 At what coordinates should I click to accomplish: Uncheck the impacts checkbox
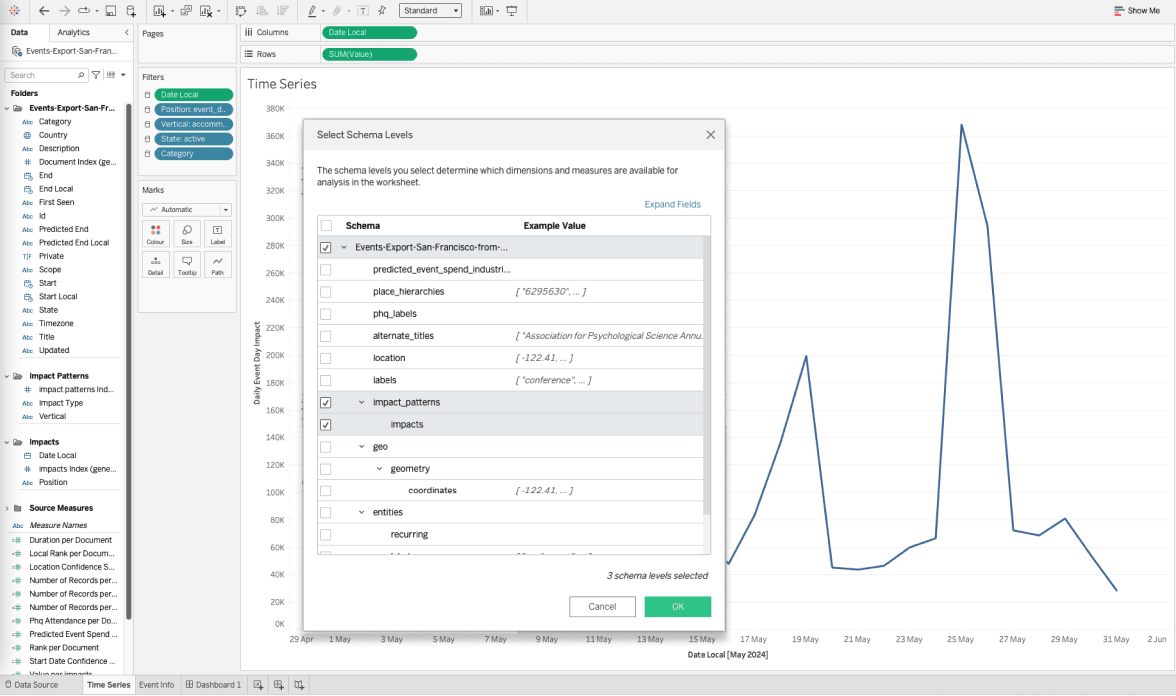326,424
